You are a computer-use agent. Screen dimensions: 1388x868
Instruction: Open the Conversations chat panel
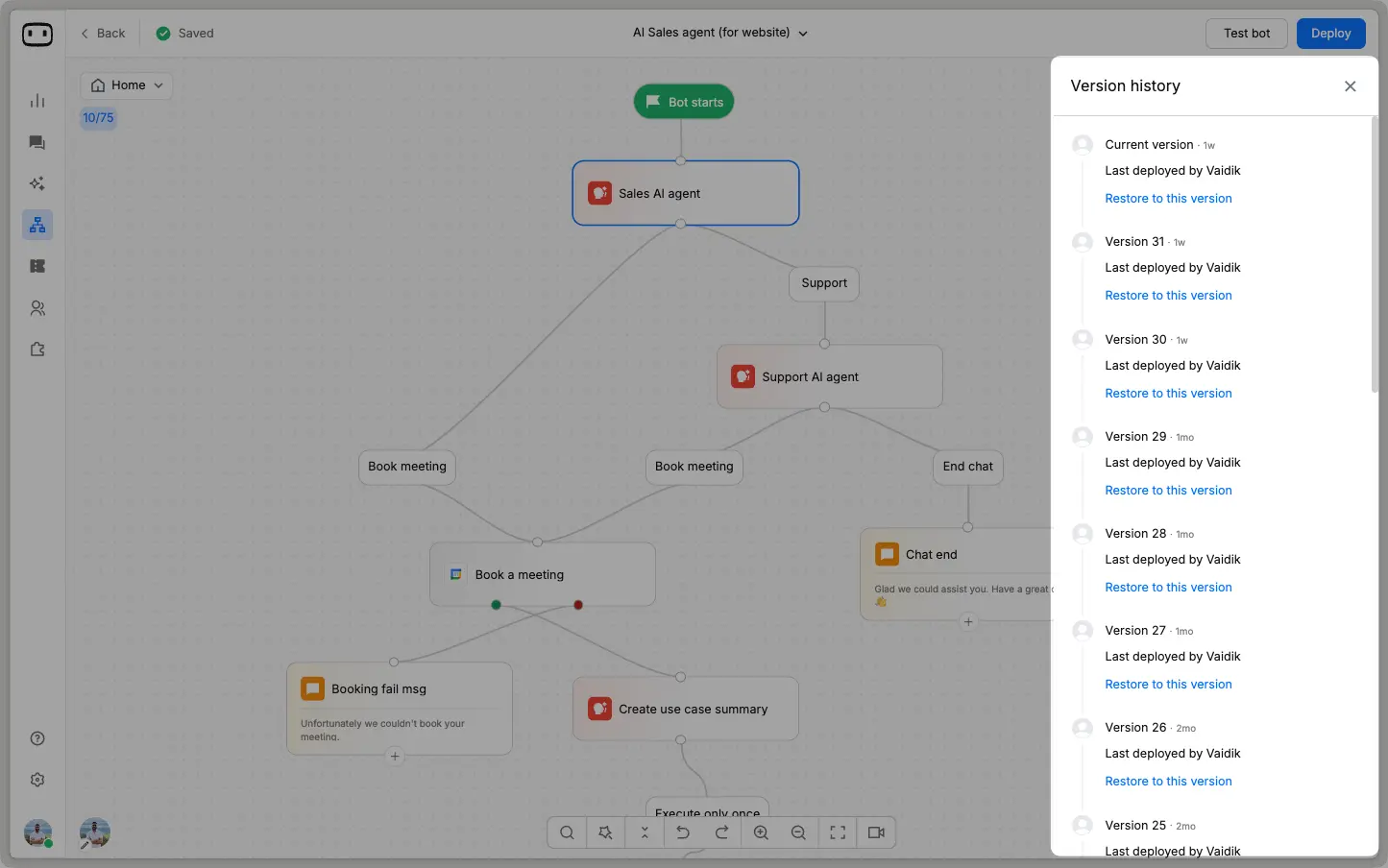[37, 142]
